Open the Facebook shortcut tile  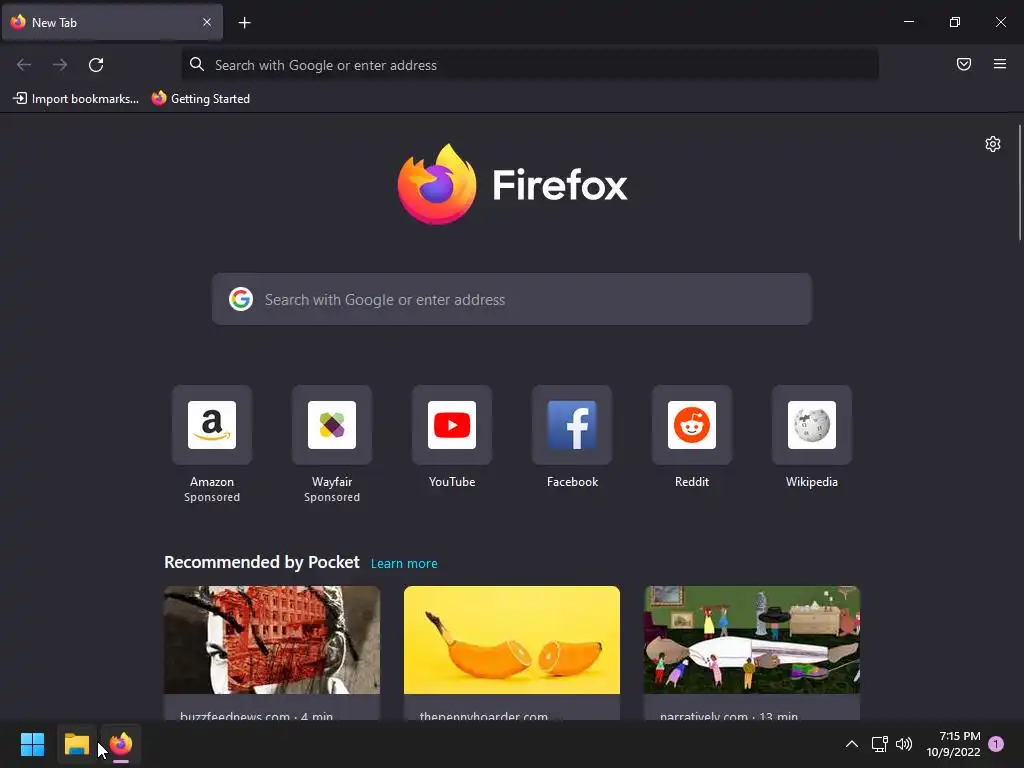coord(572,425)
